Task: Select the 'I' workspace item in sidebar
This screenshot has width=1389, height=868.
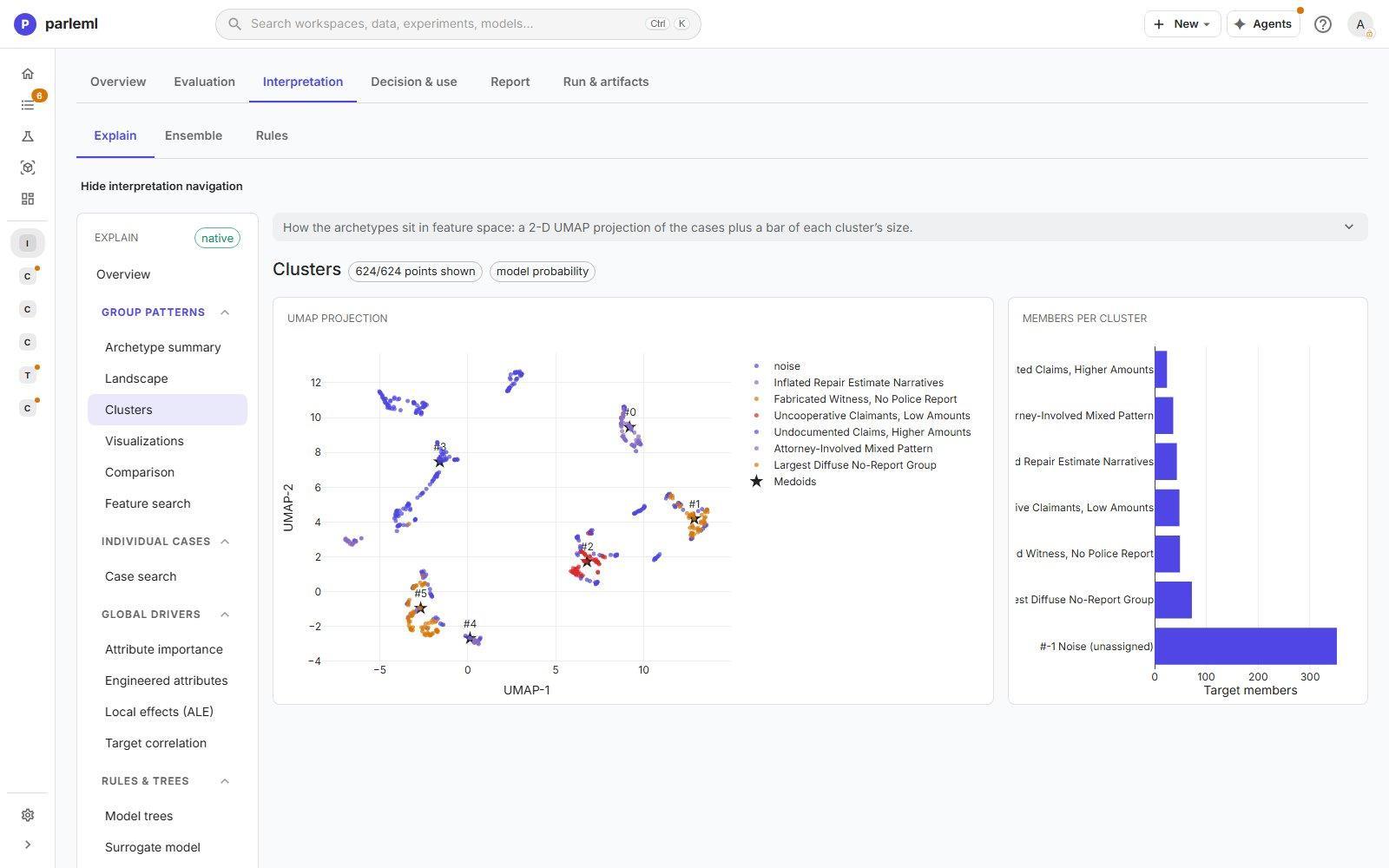Action: coord(28,243)
